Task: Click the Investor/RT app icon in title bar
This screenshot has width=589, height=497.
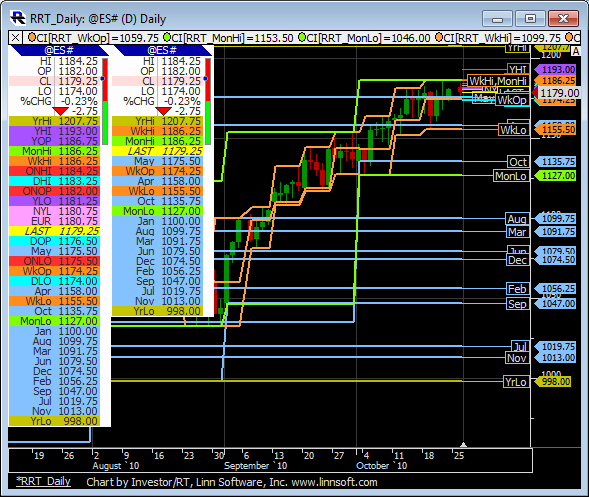Action: [18, 18]
